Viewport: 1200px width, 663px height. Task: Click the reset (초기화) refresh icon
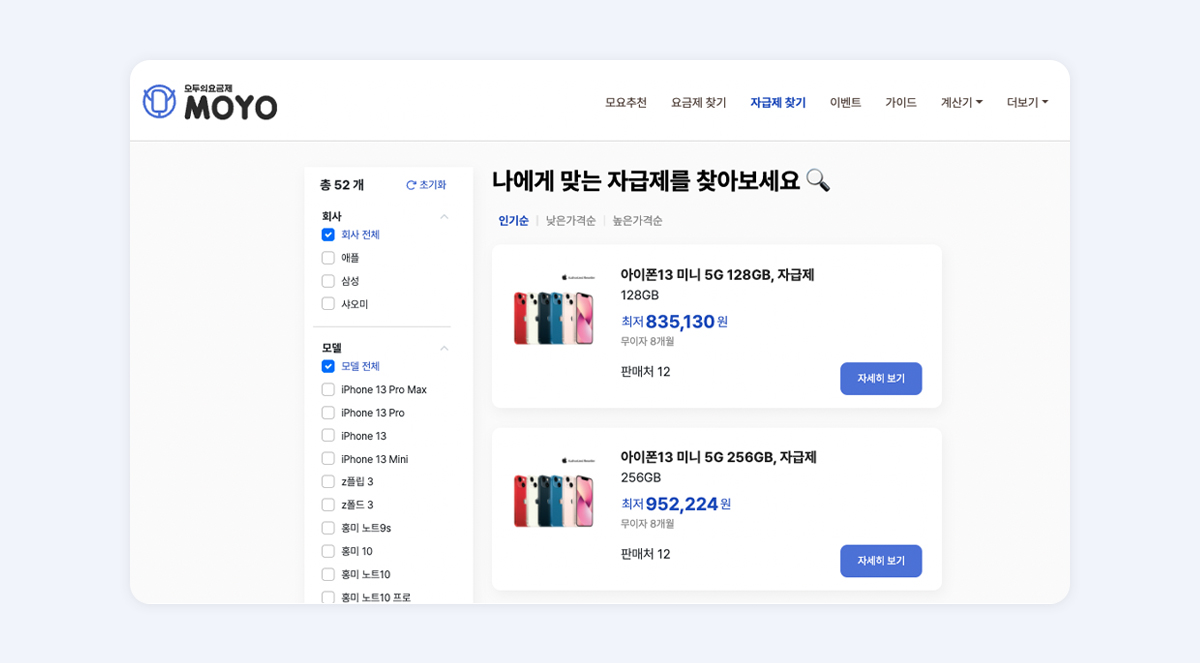pos(411,185)
